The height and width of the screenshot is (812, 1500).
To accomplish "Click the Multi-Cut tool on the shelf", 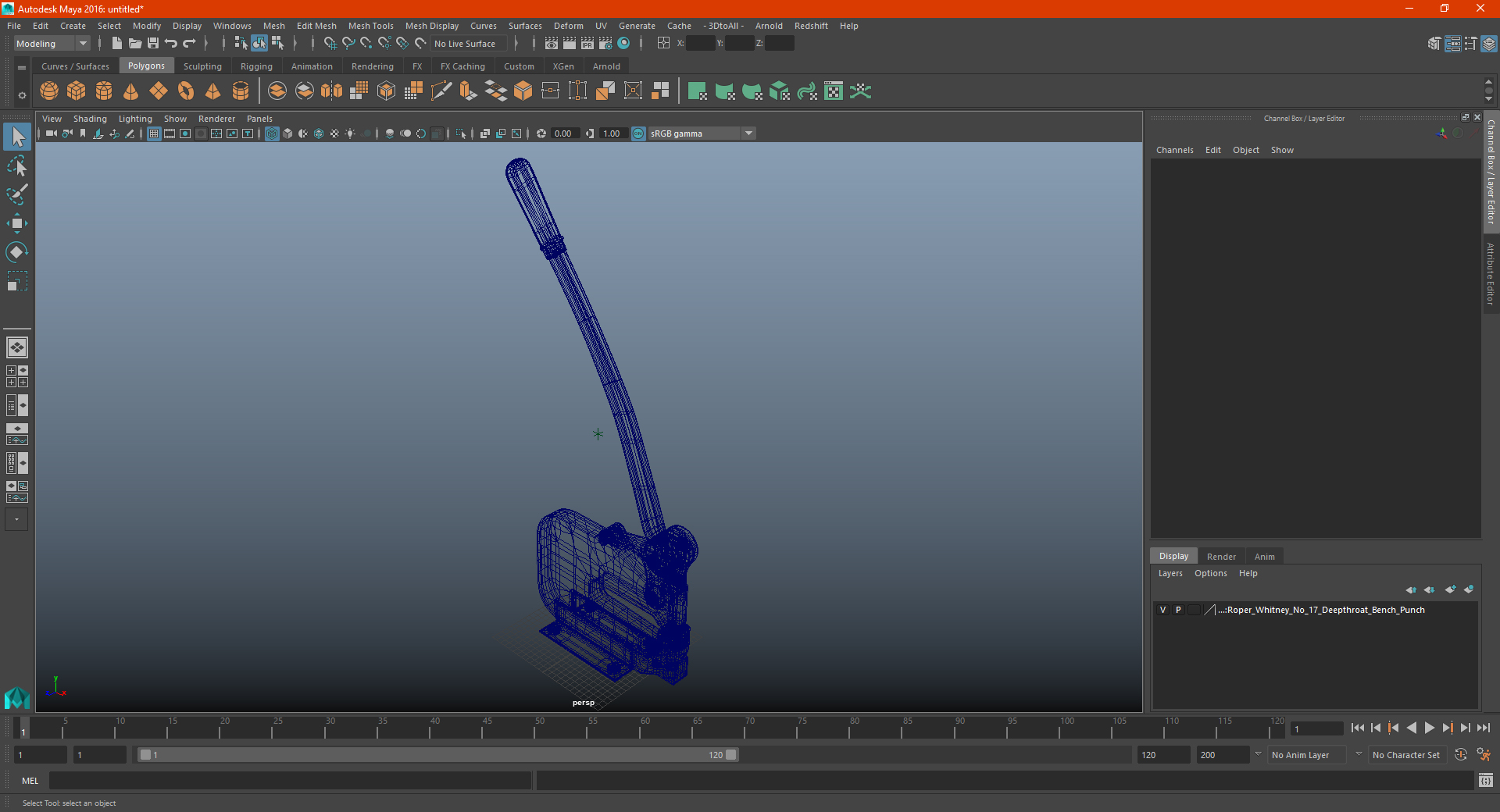I will (441, 91).
